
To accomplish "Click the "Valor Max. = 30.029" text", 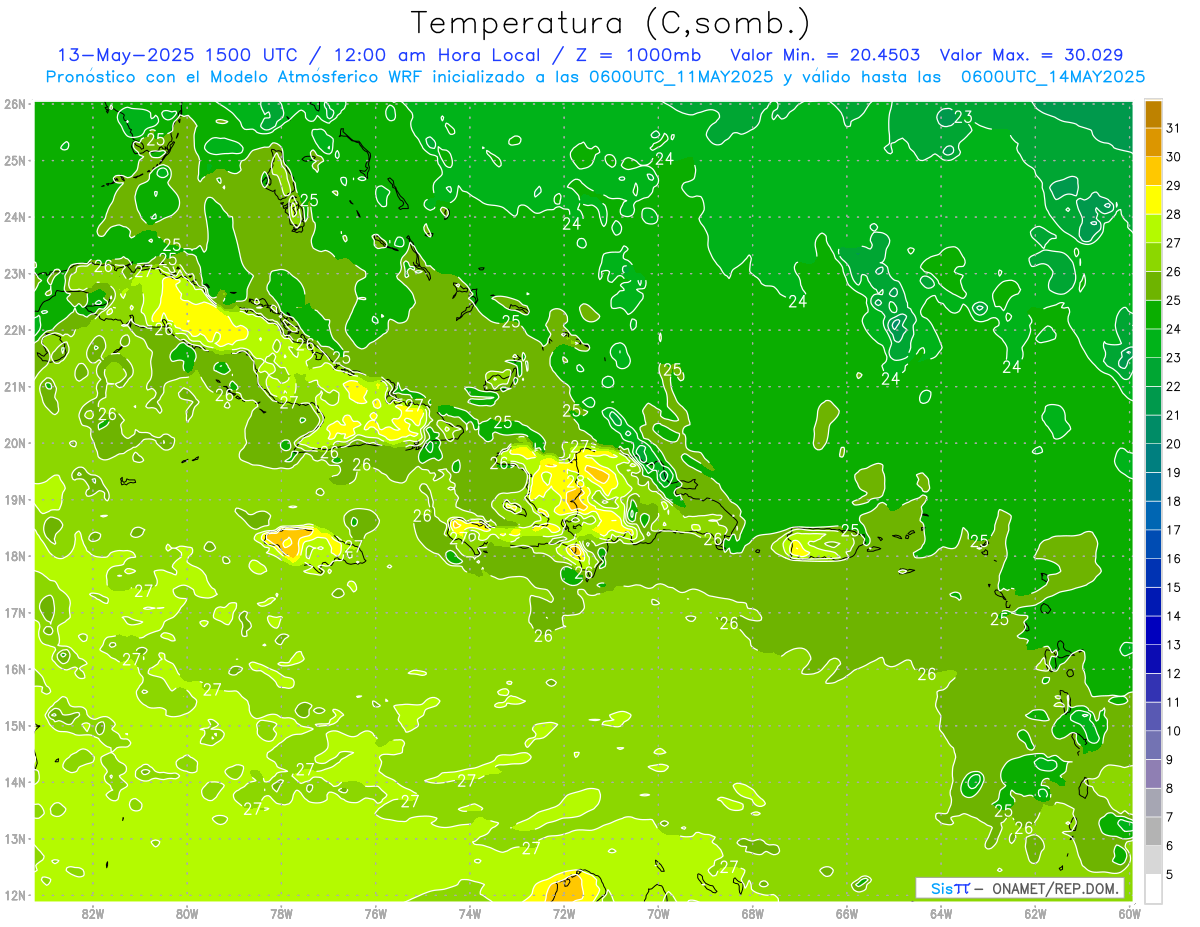I will click(x=1032, y=55).
